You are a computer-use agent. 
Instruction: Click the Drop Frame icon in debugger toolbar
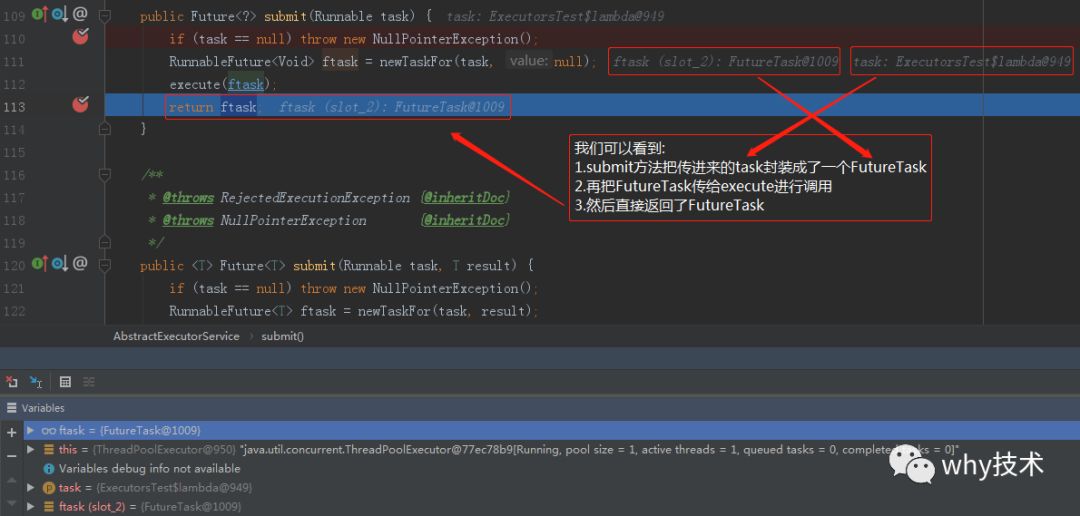[x=12, y=381]
